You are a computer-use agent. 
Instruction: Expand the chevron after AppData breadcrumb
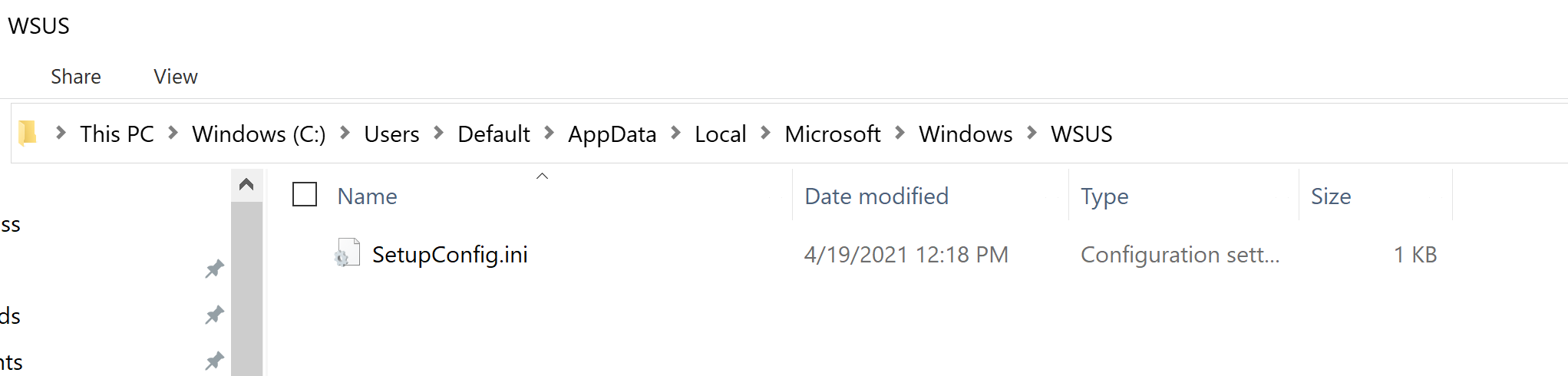coord(676,134)
